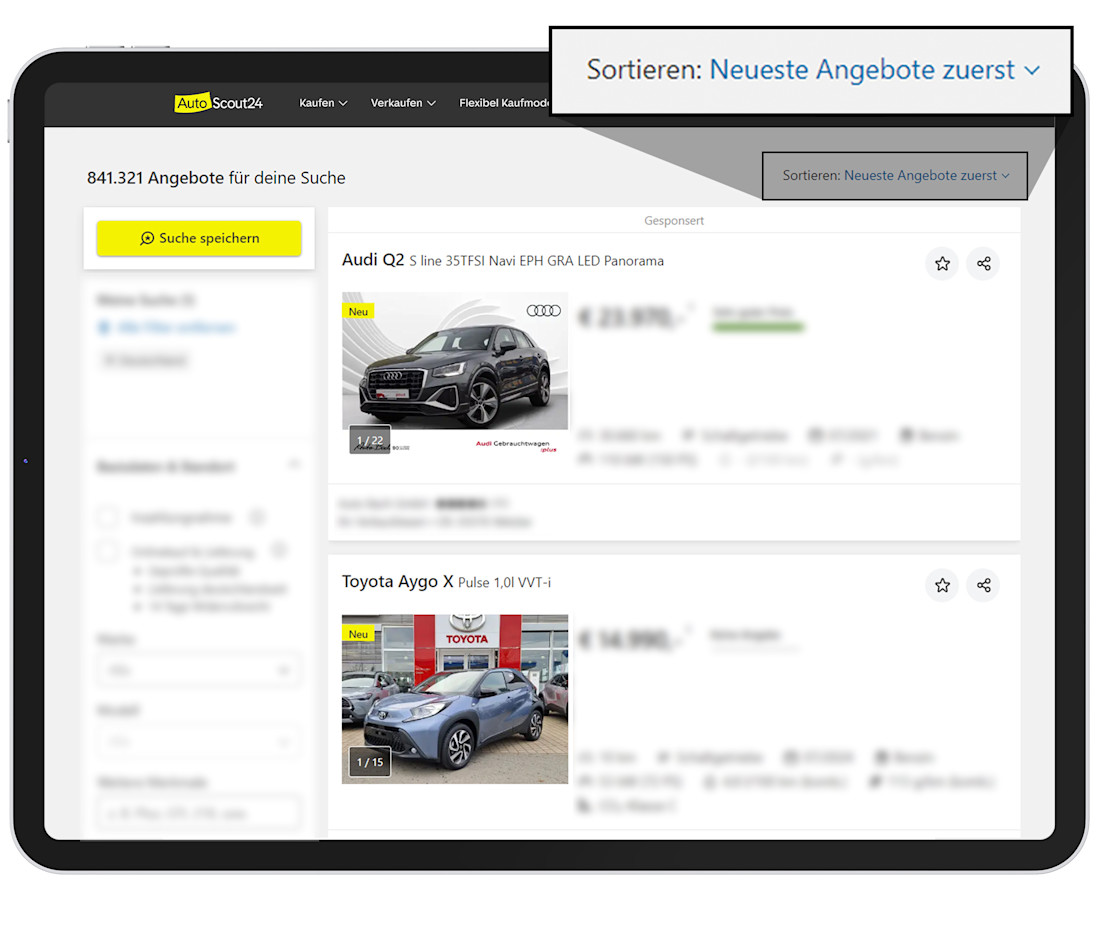Favorite the Toyota Aygo X with the star
The height and width of the screenshot is (931, 1100).
(942, 585)
